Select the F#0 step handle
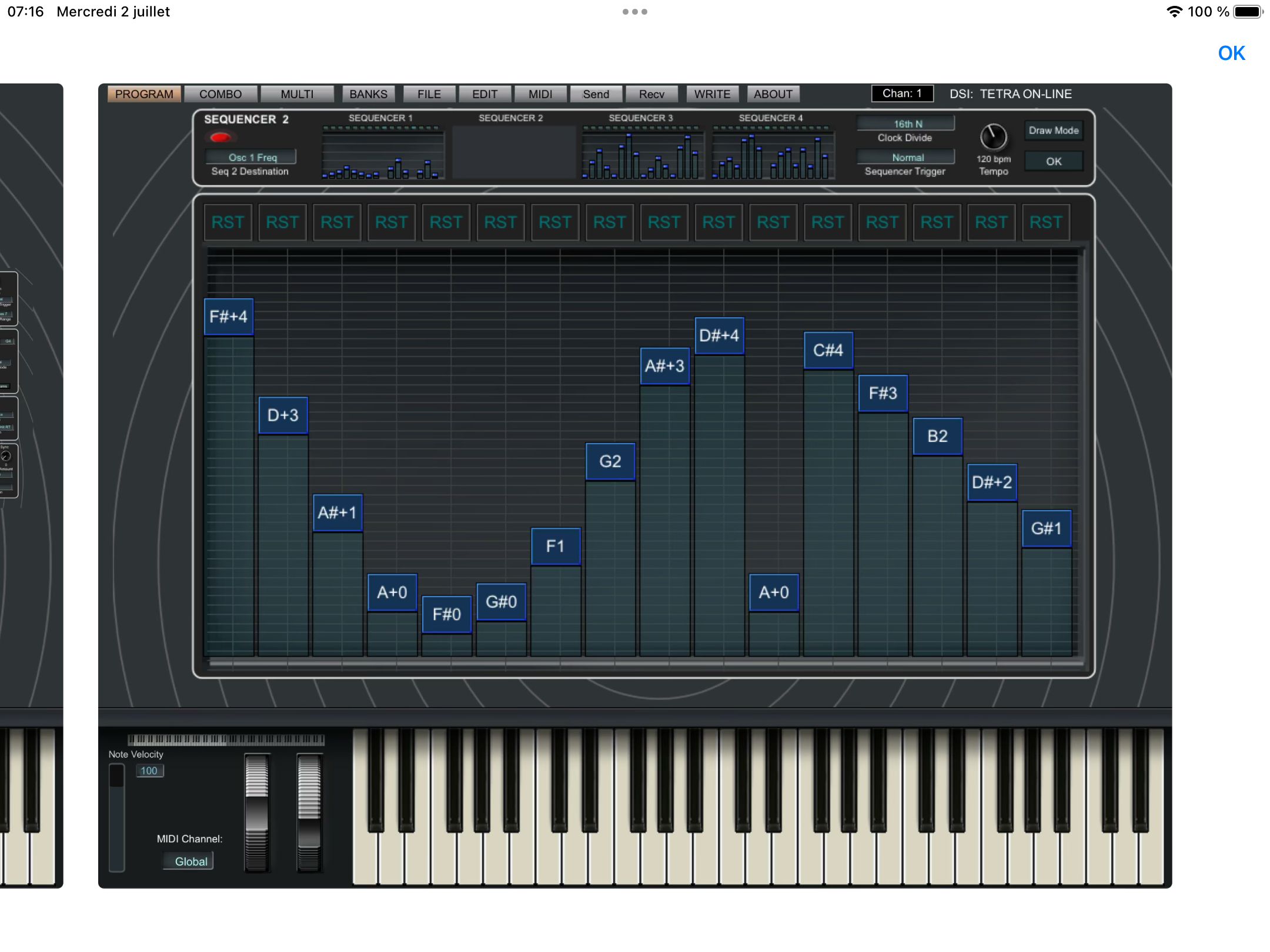 coord(447,615)
